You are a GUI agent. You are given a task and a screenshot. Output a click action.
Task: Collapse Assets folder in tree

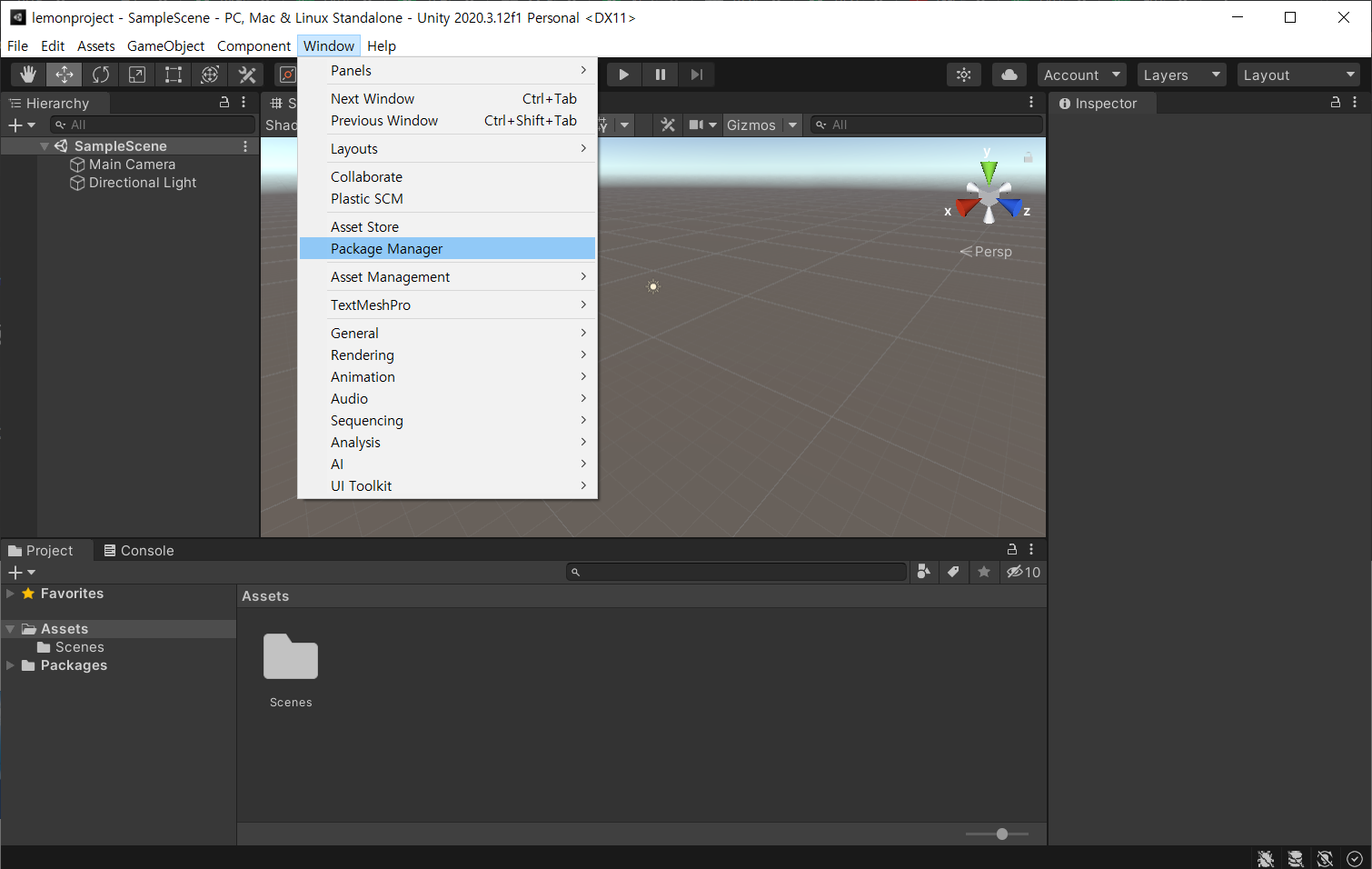pos(10,629)
